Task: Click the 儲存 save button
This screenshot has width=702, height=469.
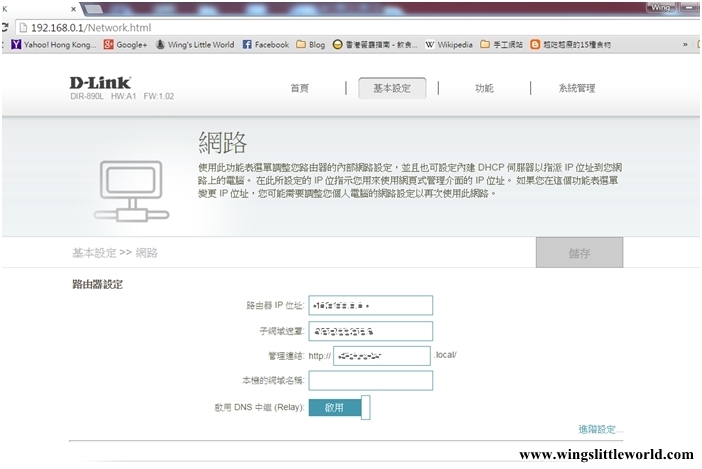Action: [x=579, y=253]
